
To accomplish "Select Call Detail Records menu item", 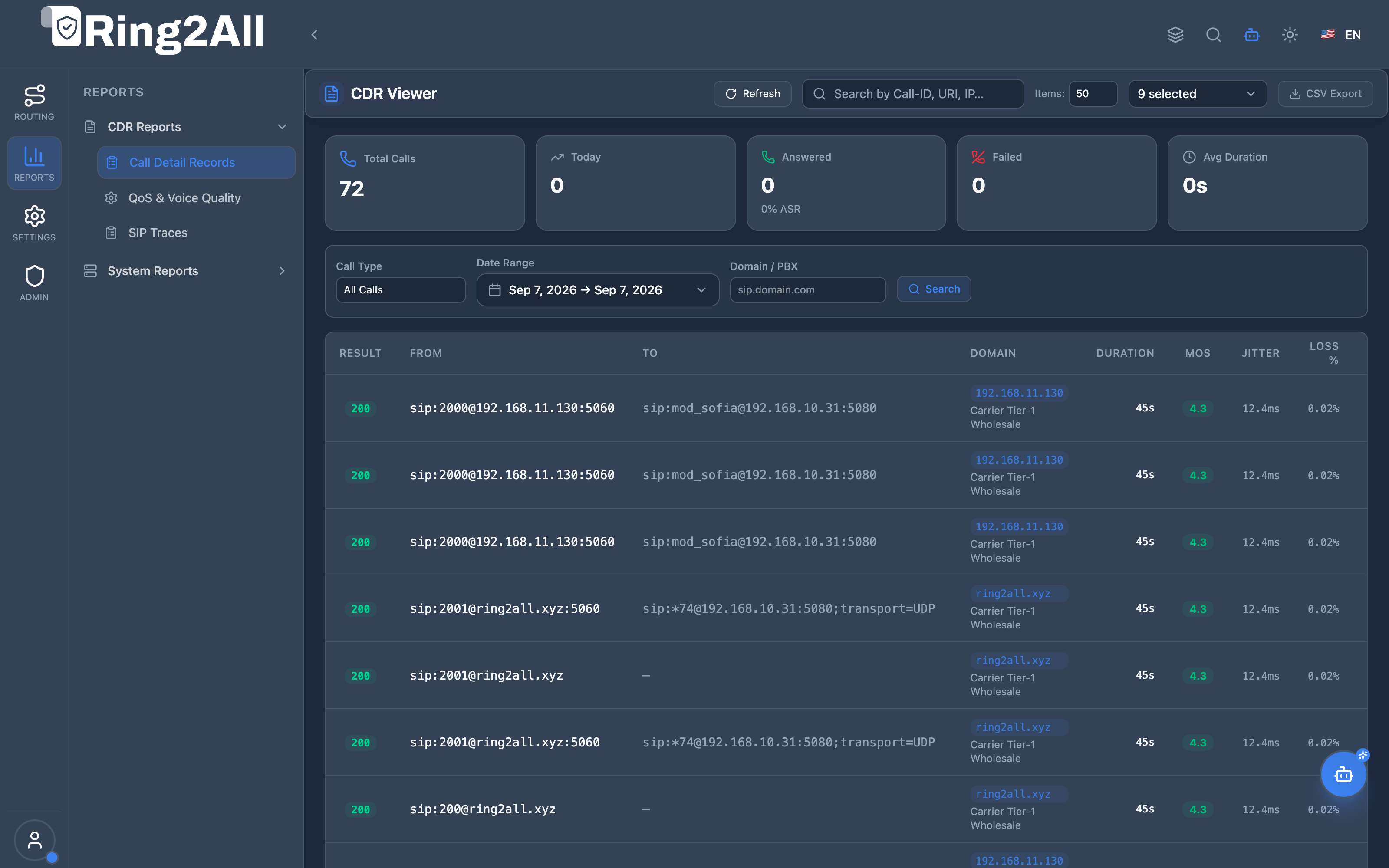I will click(196, 162).
